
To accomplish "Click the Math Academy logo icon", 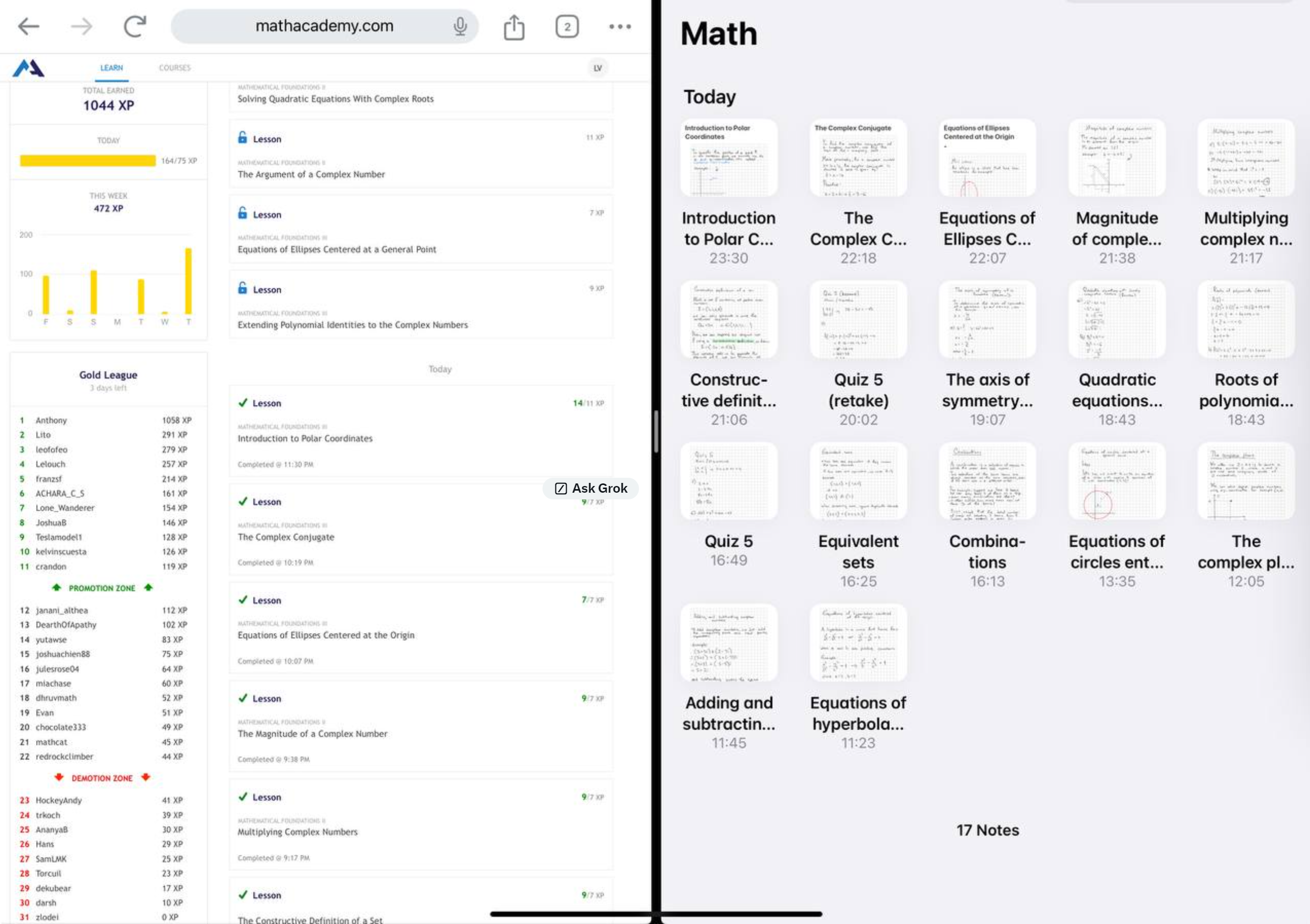I will [x=27, y=67].
